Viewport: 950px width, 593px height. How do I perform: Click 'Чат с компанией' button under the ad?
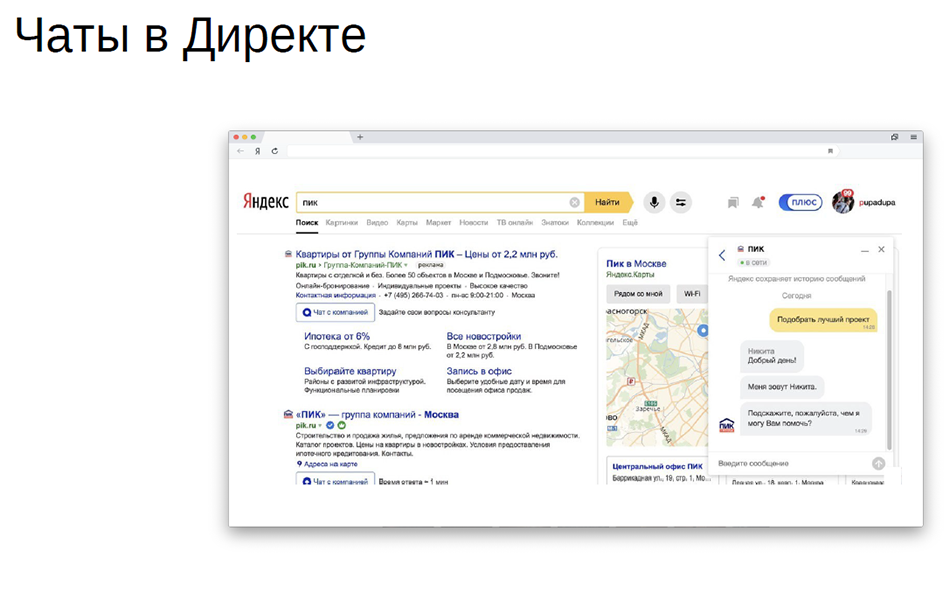[335, 313]
